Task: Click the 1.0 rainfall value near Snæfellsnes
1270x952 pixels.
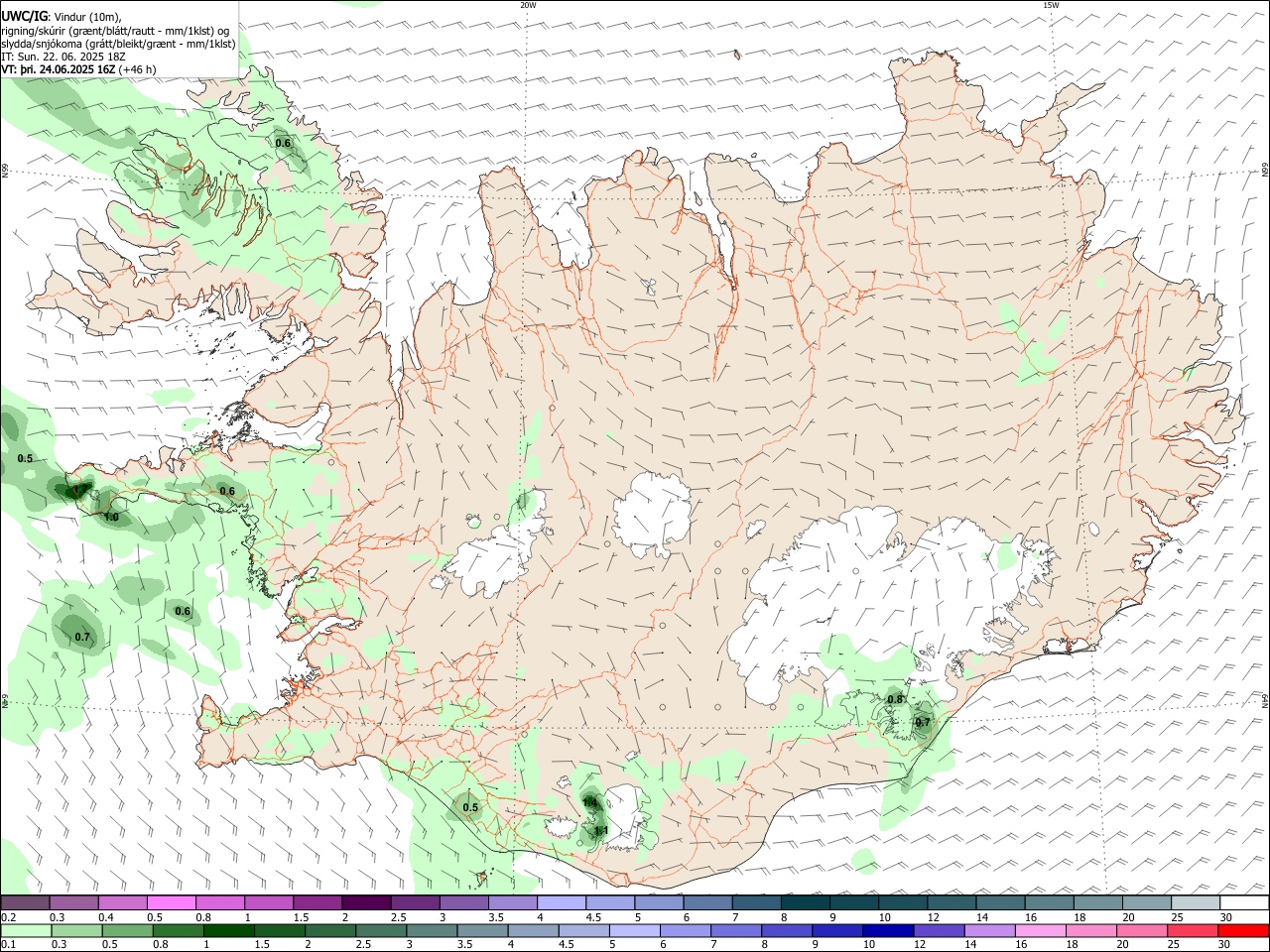Action: pos(111,518)
